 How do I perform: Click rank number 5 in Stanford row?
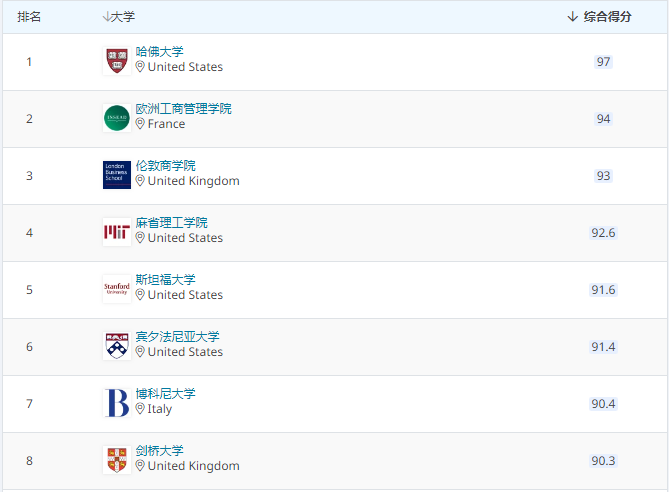29,290
